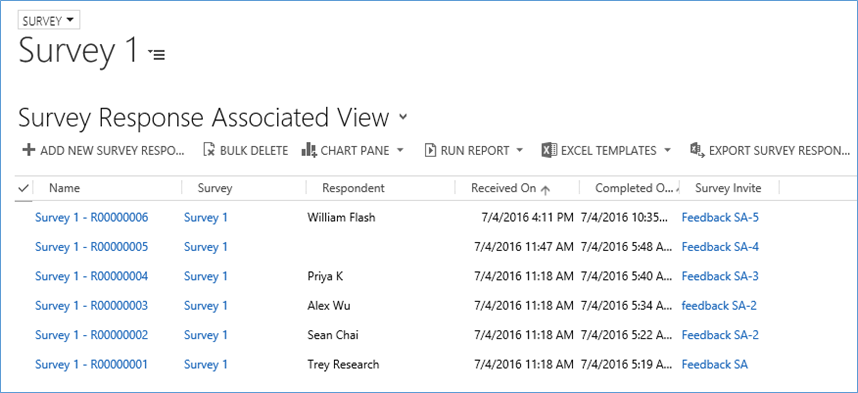Select respondent Alex Wu cell
Image resolution: width=858 pixels, height=393 pixels.
pos(329,305)
